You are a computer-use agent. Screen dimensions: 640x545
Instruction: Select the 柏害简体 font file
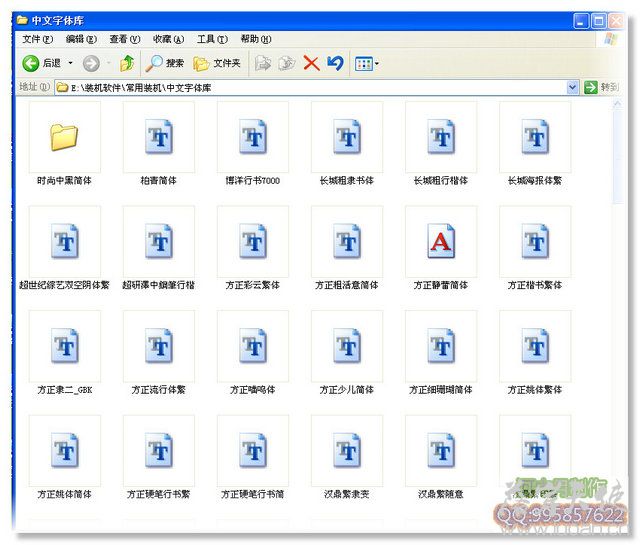pyautogui.click(x=158, y=144)
